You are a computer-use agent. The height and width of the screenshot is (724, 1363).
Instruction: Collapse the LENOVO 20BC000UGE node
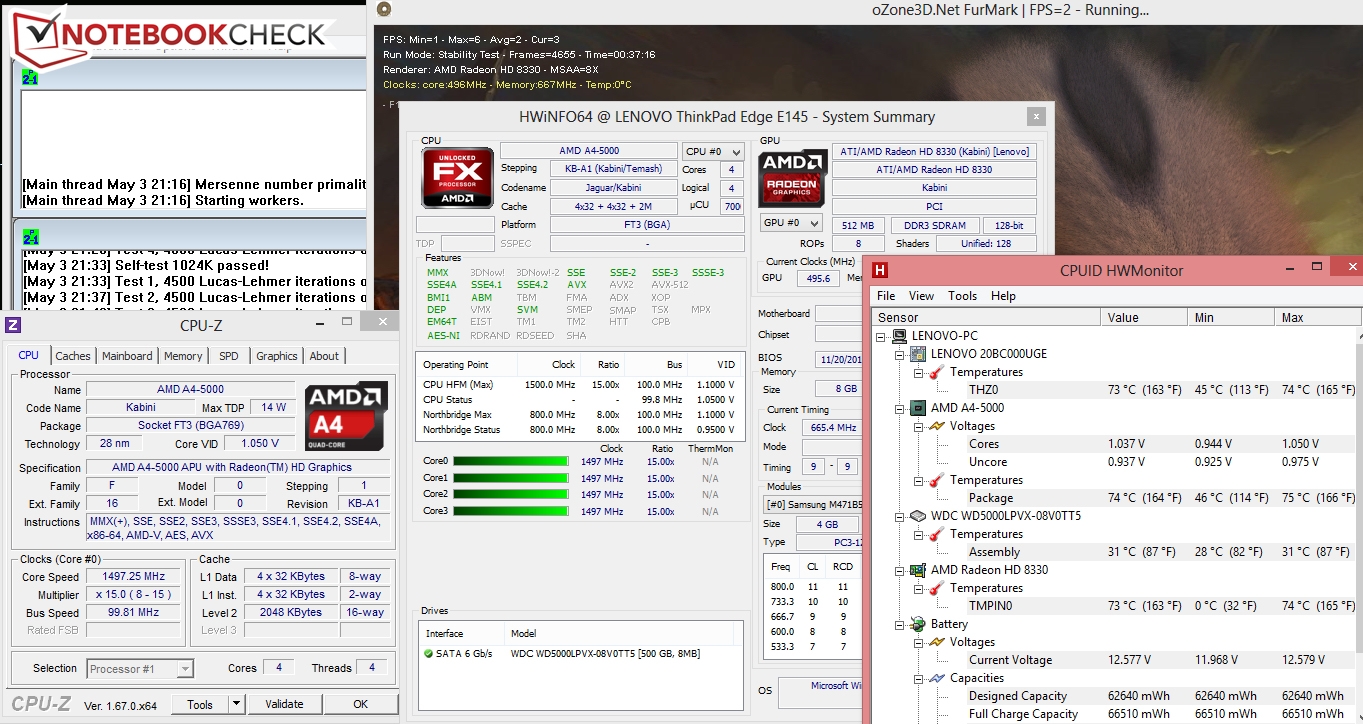point(900,354)
